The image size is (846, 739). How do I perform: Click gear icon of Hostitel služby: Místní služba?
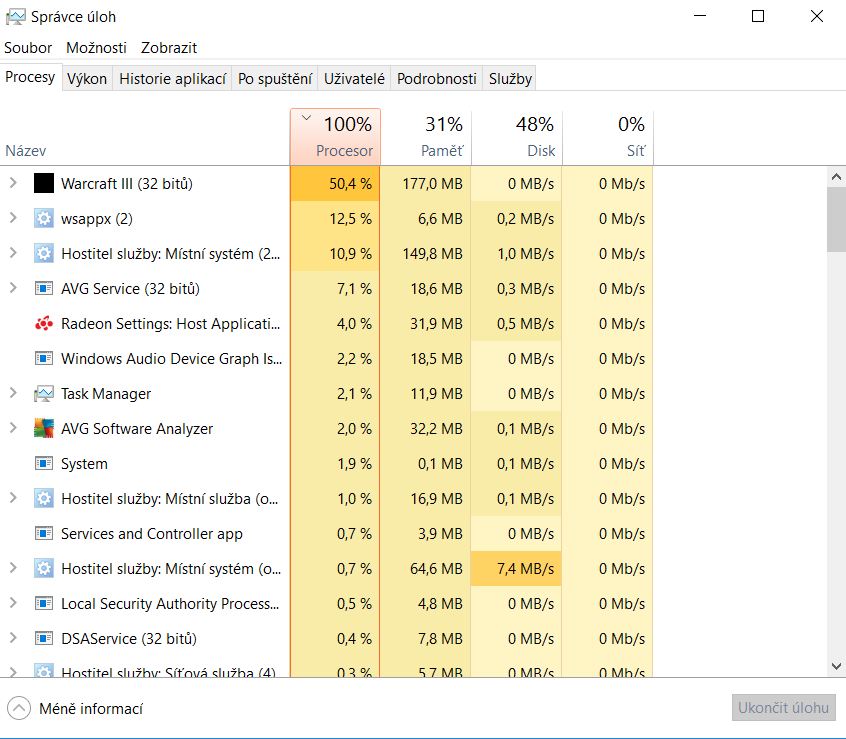[x=44, y=498]
